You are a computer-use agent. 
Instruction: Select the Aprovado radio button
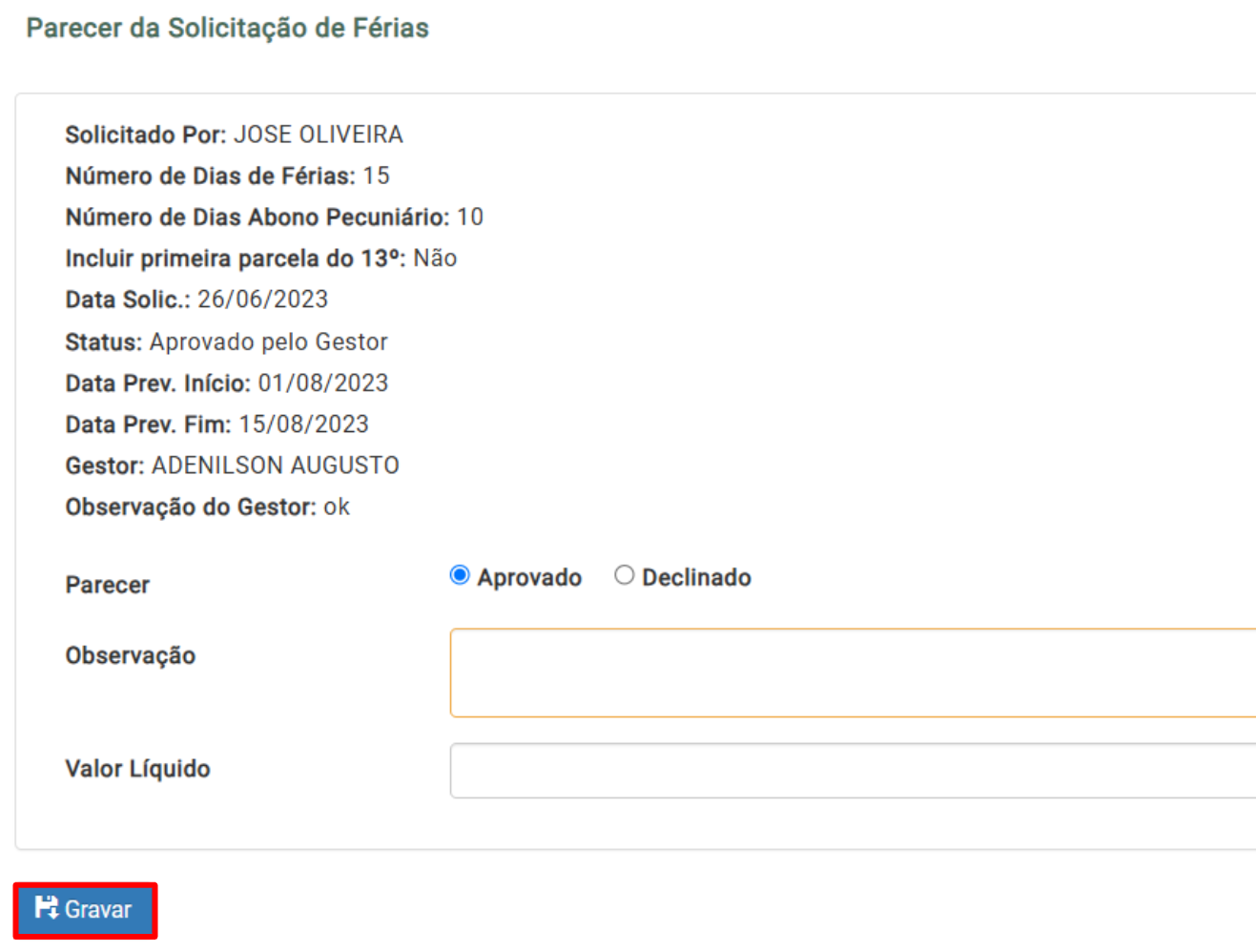point(460,575)
